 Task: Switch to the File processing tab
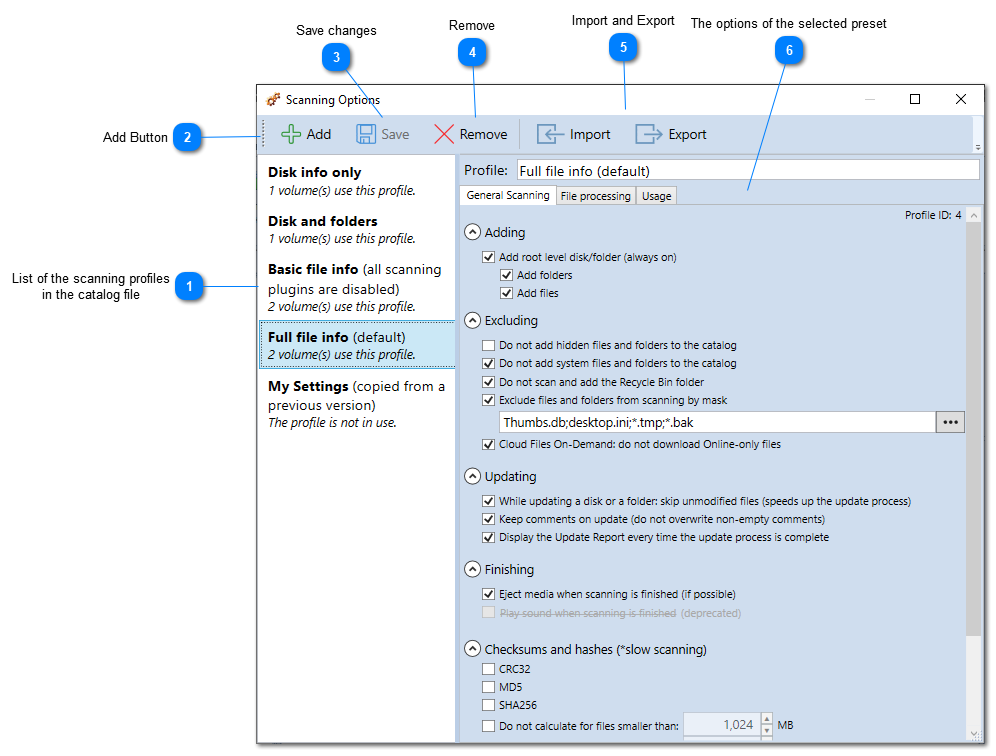595,195
